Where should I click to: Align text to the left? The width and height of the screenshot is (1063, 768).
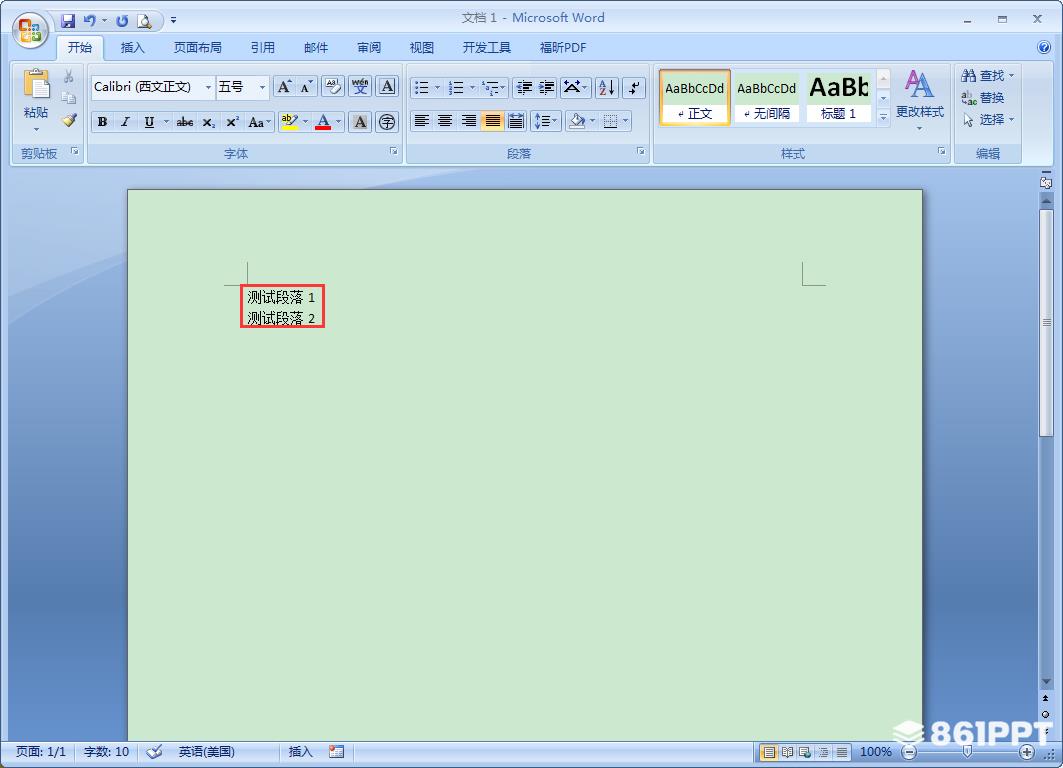point(422,121)
